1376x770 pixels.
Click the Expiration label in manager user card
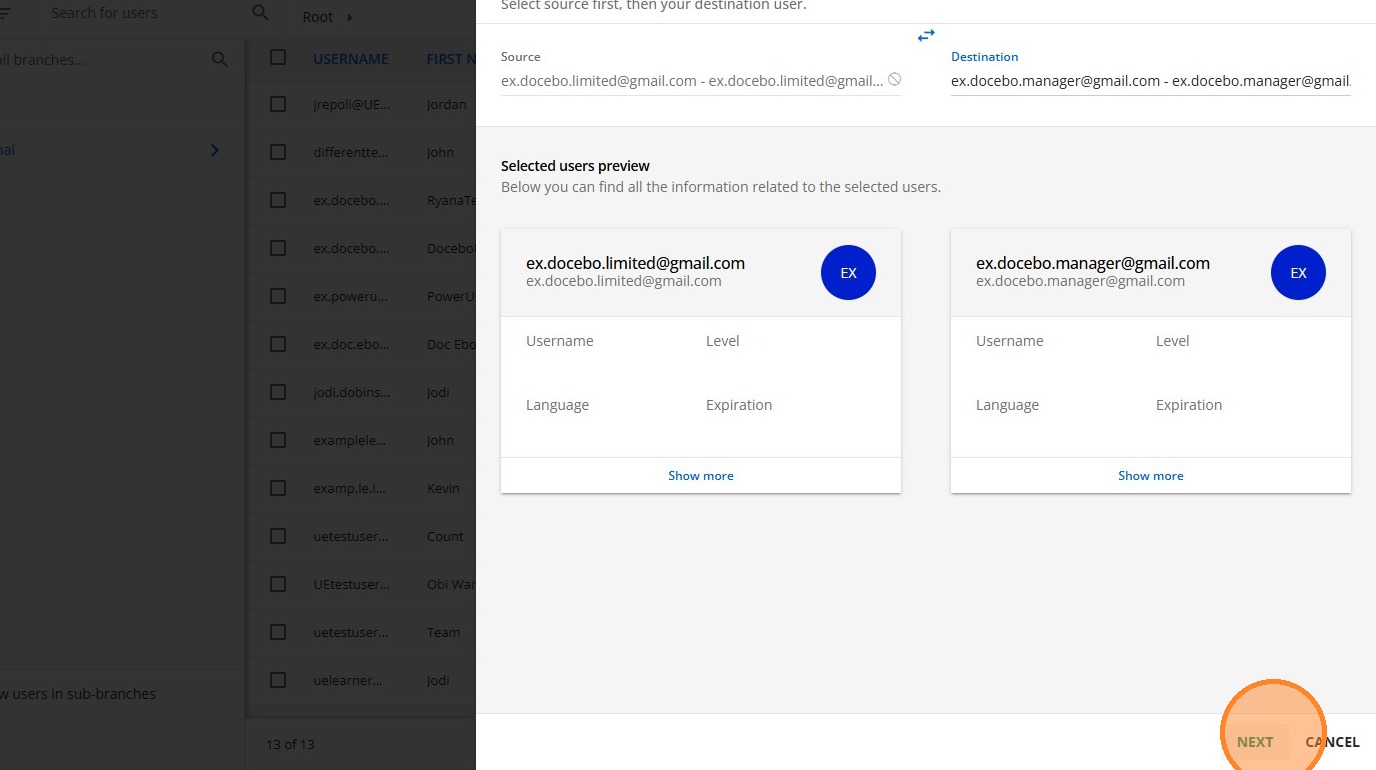[1189, 405]
